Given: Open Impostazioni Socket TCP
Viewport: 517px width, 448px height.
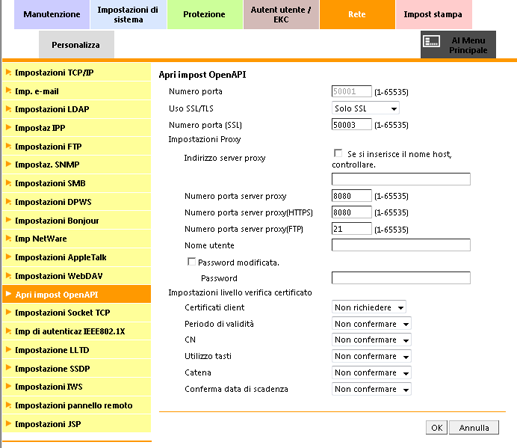Looking at the screenshot, I should [x=77, y=313].
